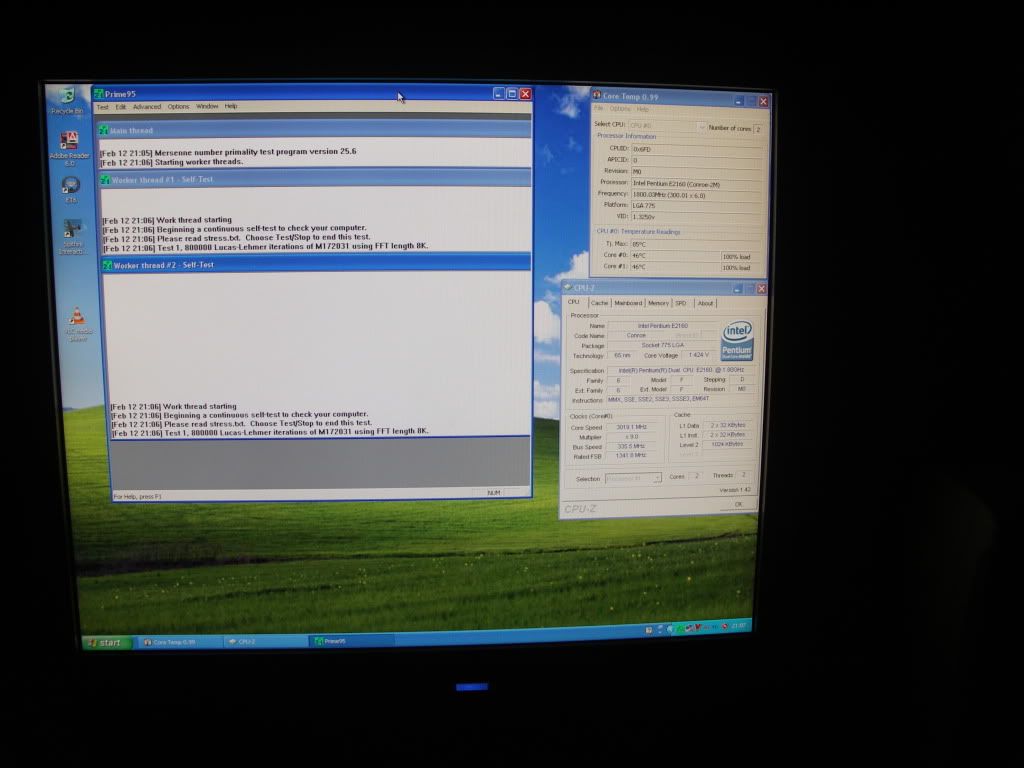The height and width of the screenshot is (768, 1024).
Task: Click the Number of cores field in Core Temp
Action: [x=758, y=129]
